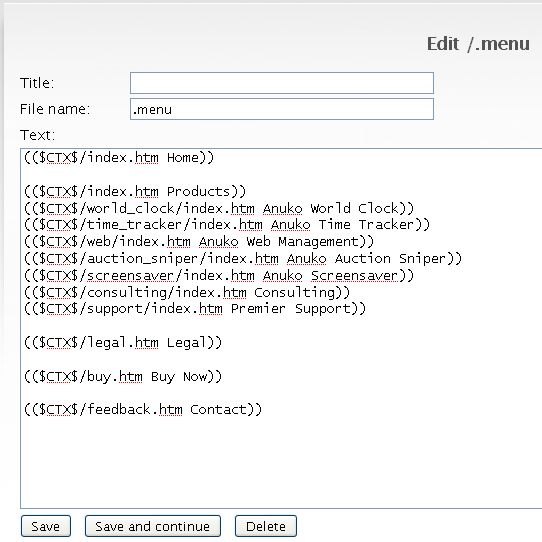Click the Anuko Auction Sniper line
Screen dimensions: 542x542
[243, 258]
